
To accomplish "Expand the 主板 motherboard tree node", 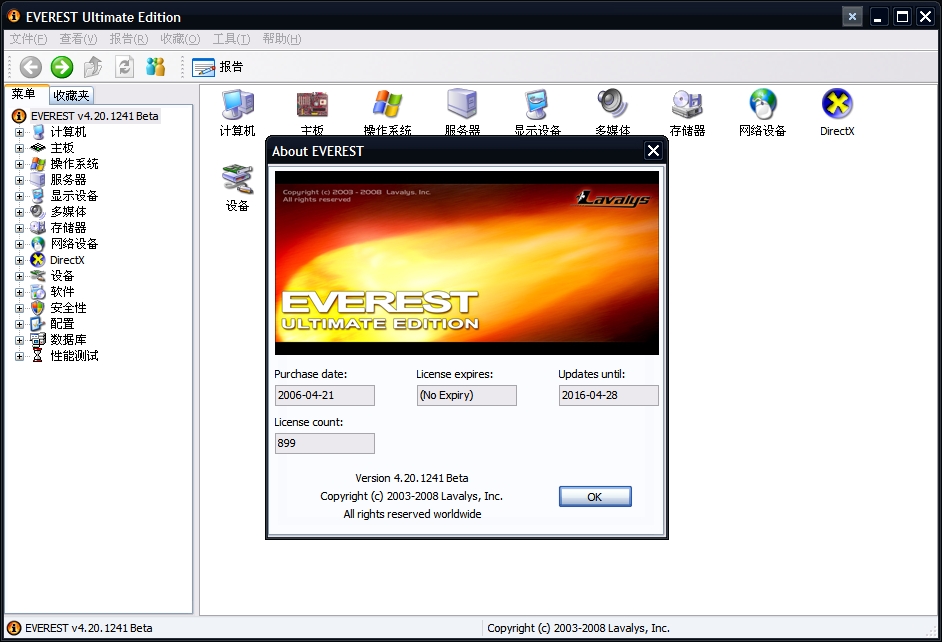I will 19,148.
